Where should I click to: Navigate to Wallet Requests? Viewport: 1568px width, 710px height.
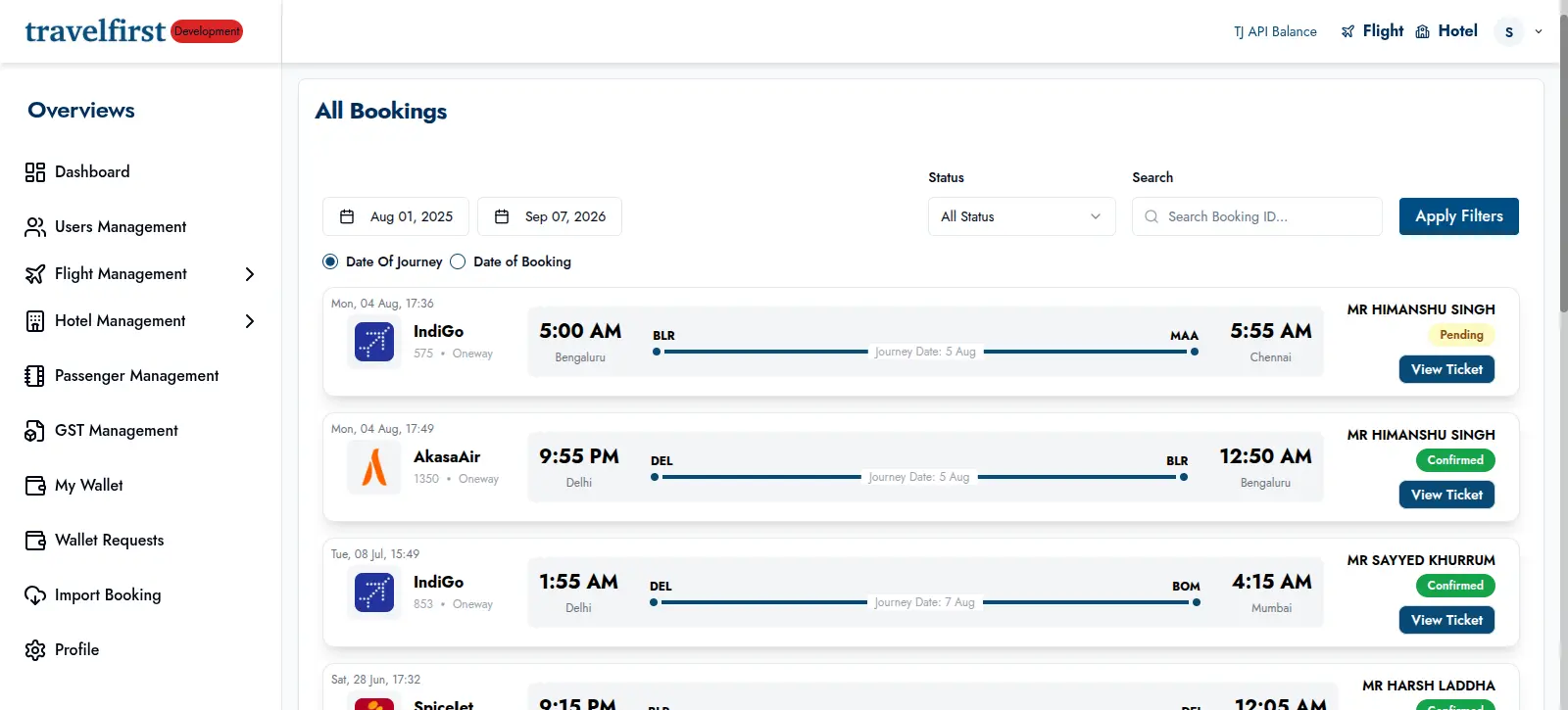tap(110, 541)
